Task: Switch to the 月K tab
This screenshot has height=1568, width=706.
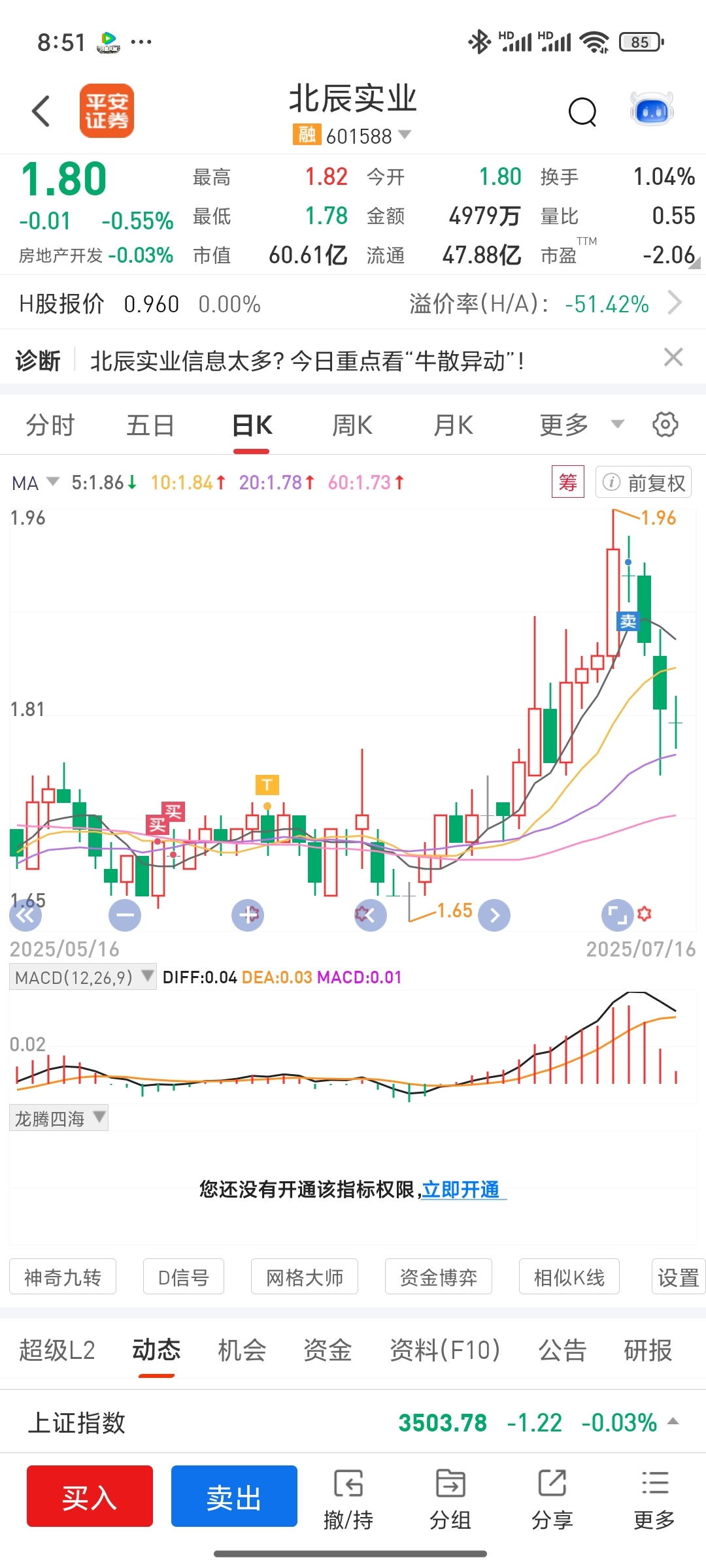Action: coord(454,425)
